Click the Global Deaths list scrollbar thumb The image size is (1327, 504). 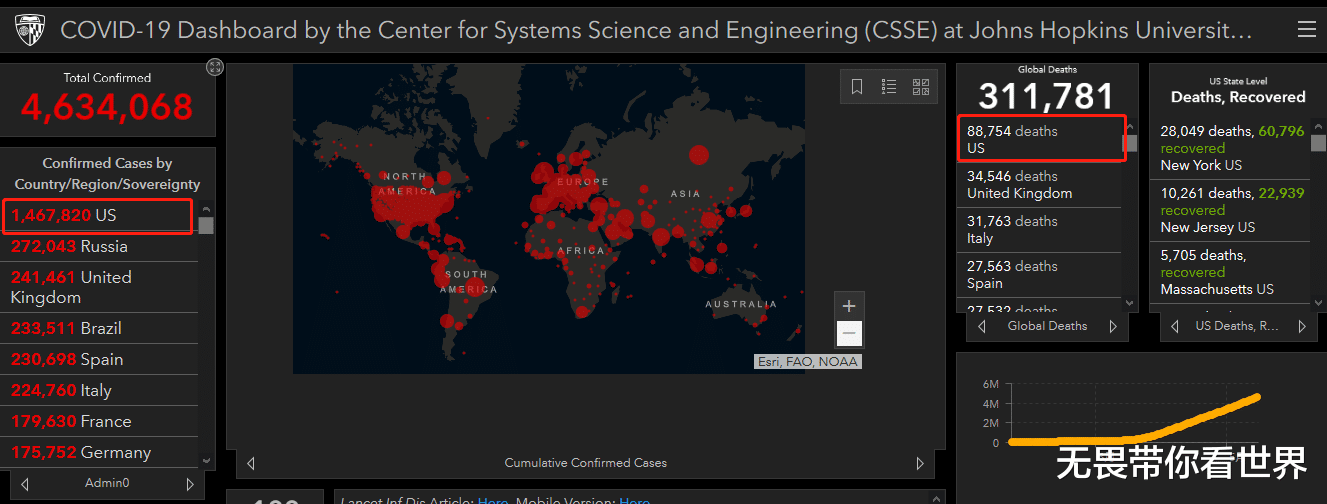click(1131, 144)
